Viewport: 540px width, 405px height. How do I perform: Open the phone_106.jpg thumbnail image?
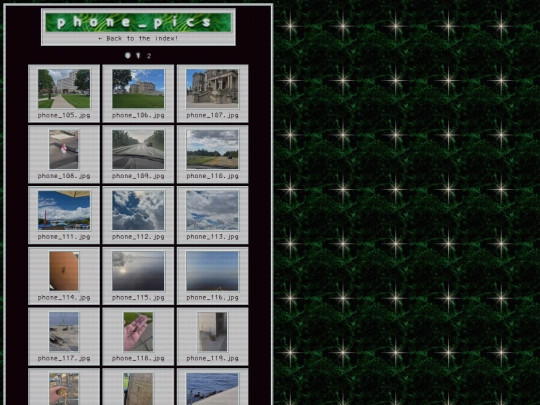click(138, 89)
